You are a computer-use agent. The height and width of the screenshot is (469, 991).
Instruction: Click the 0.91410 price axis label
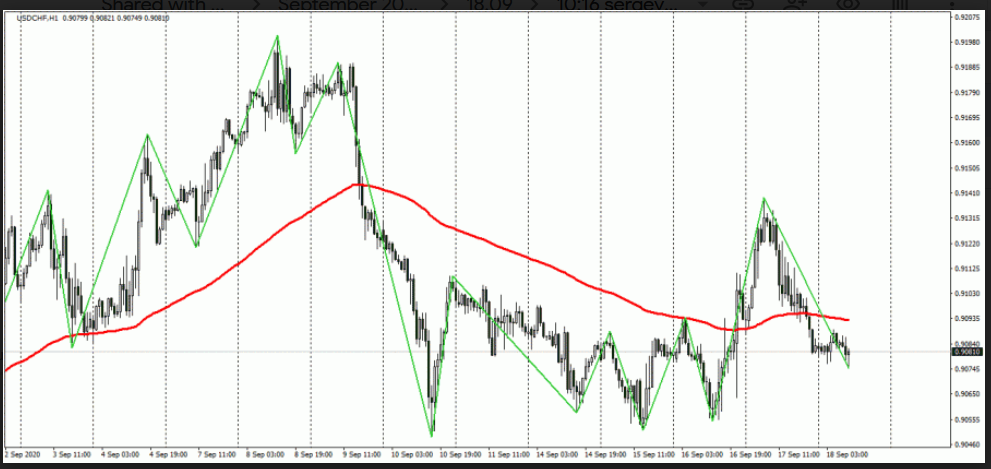(x=968, y=193)
